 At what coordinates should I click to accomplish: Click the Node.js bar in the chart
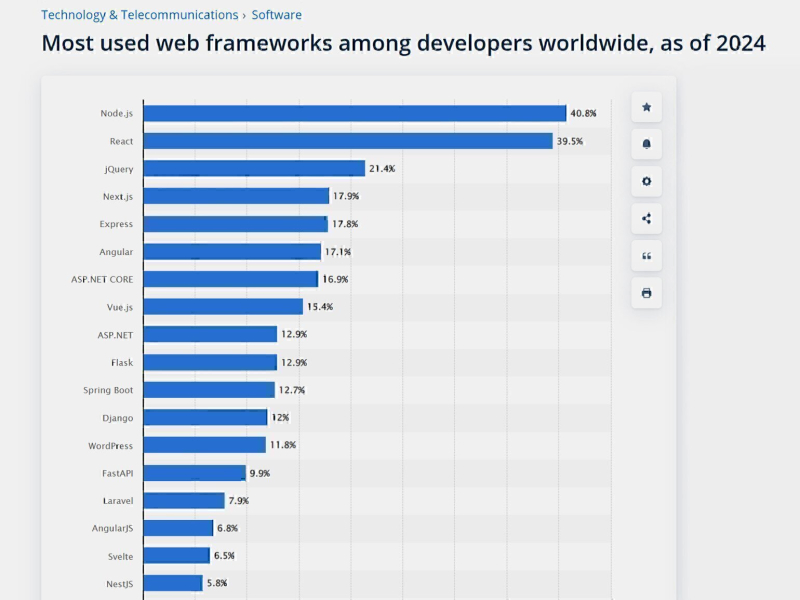click(x=355, y=113)
